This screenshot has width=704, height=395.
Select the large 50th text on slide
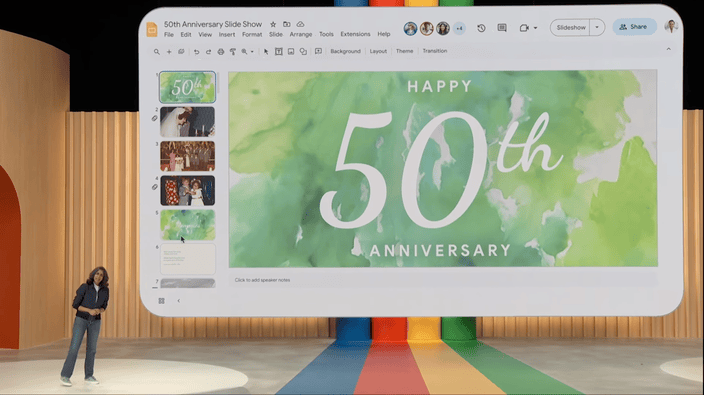tap(440, 171)
